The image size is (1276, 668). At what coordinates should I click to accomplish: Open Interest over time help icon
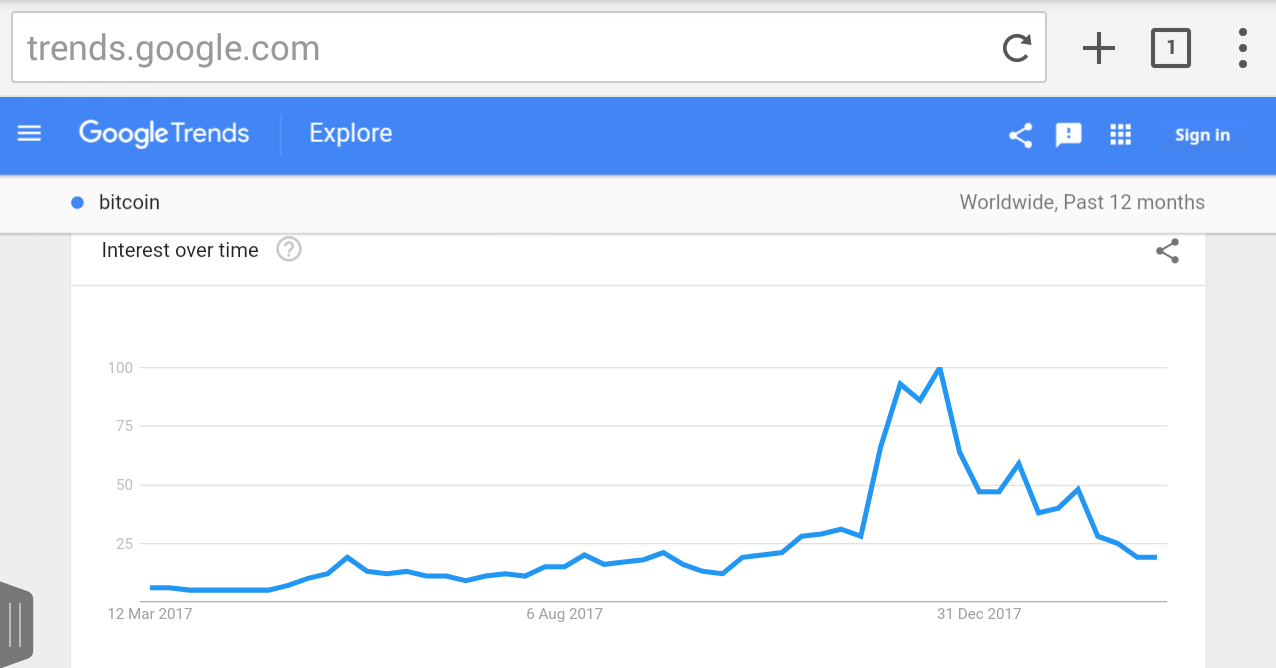[x=289, y=250]
